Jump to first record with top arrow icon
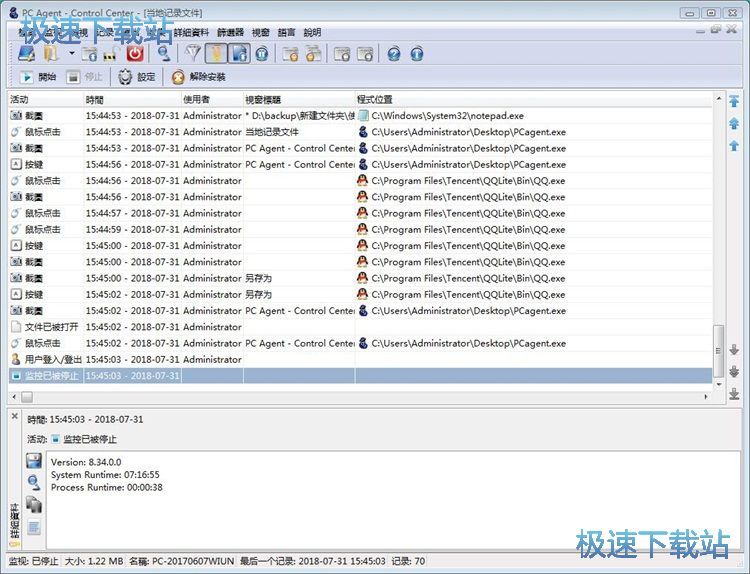This screenshot has width=750, height=574. 734,101
